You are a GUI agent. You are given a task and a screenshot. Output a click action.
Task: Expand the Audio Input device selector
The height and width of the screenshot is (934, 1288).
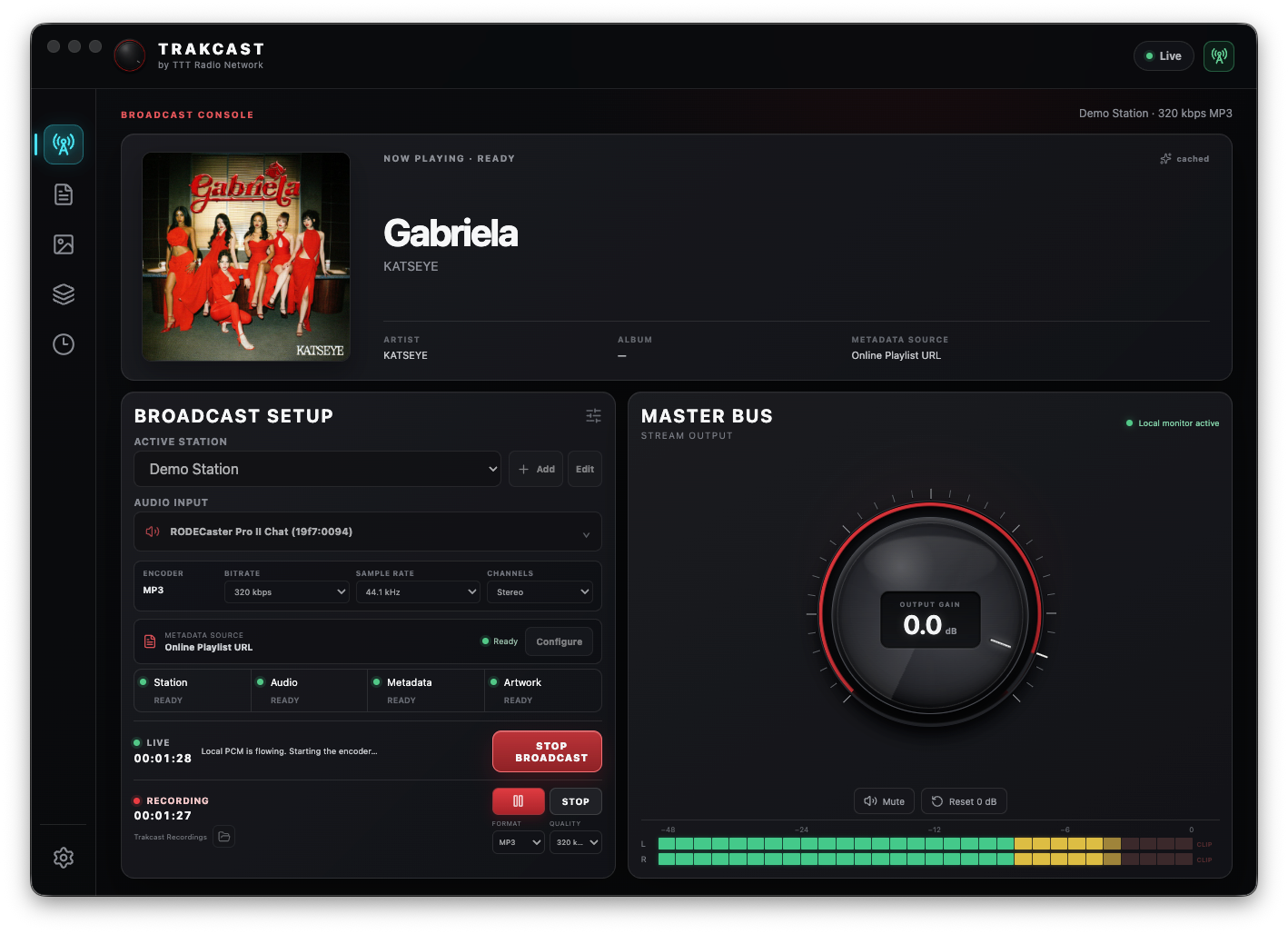pos(368,532)
